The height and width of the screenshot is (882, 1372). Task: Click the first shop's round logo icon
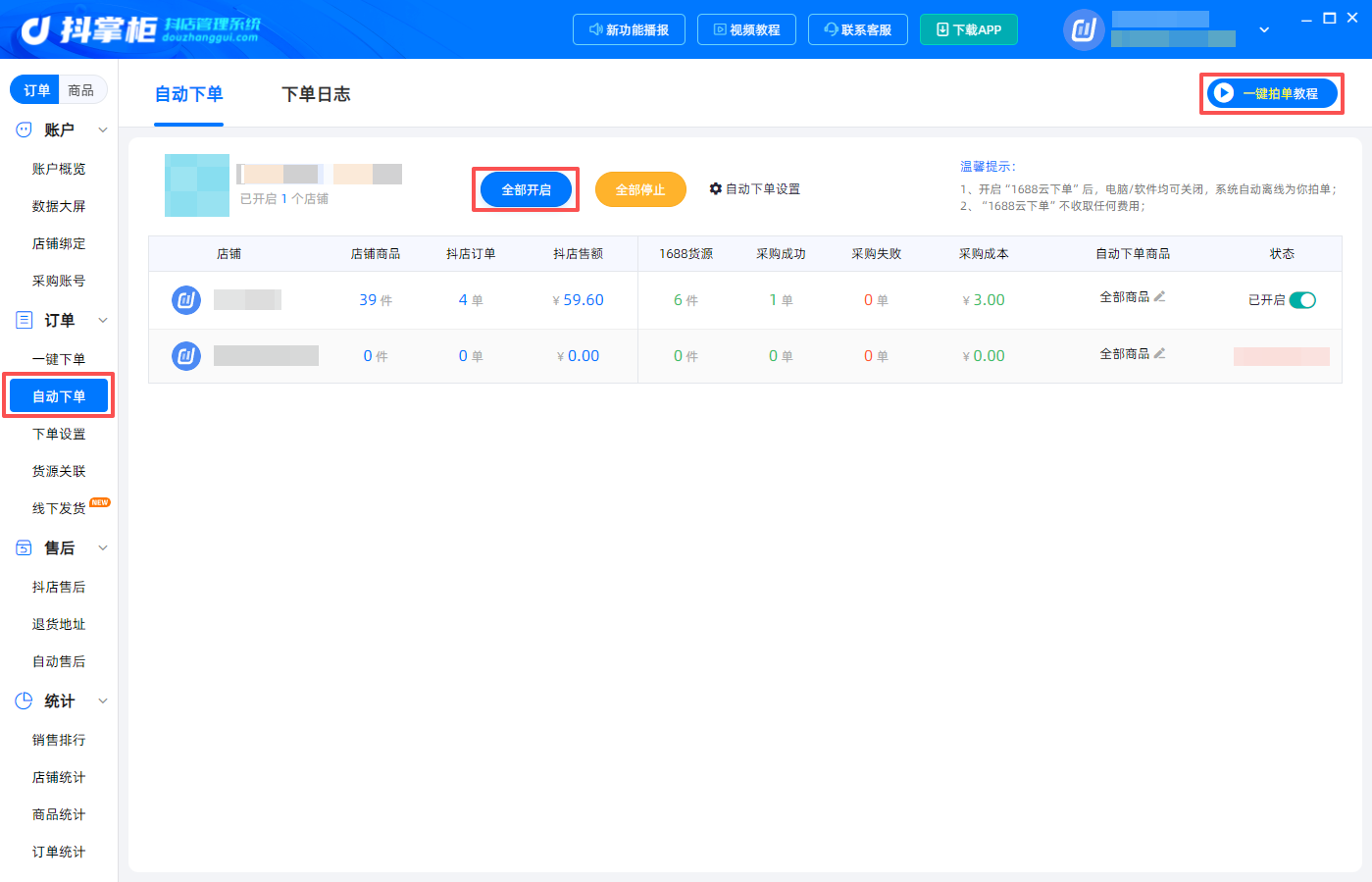186,299
